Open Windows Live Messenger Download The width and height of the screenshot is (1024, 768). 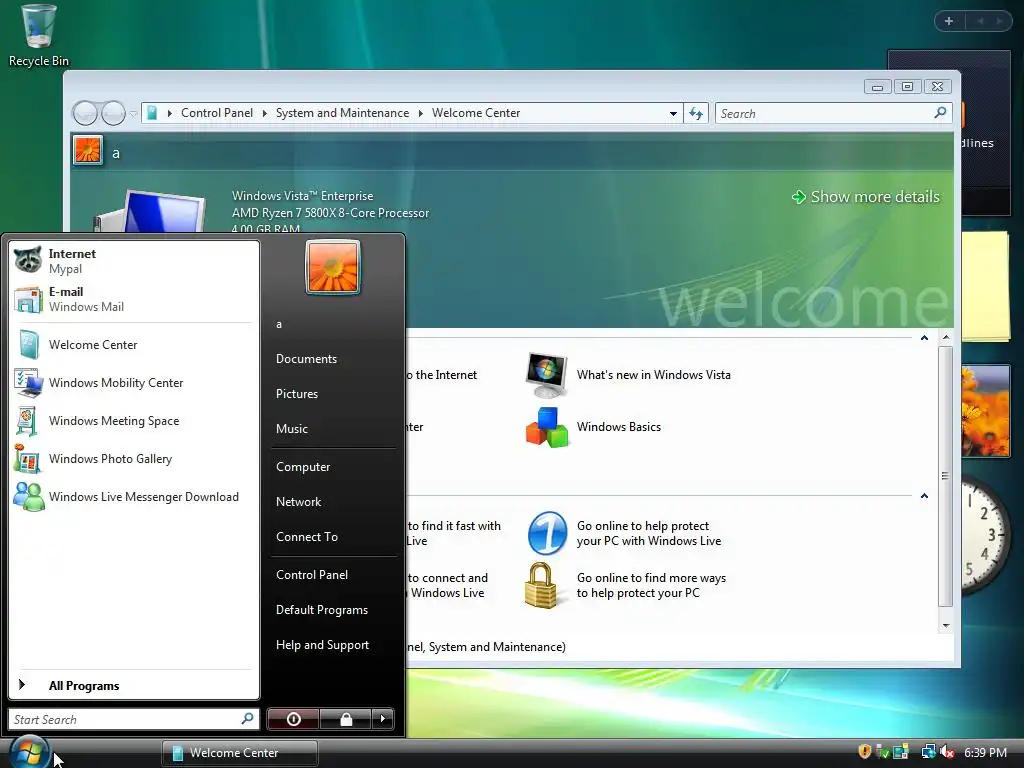133,496
